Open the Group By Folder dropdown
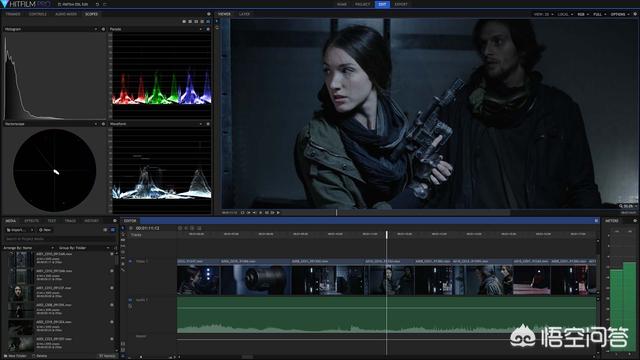Image resolution: width=640 pixels, height=360 pixels. pyautogui.click(x=84, y=248)
